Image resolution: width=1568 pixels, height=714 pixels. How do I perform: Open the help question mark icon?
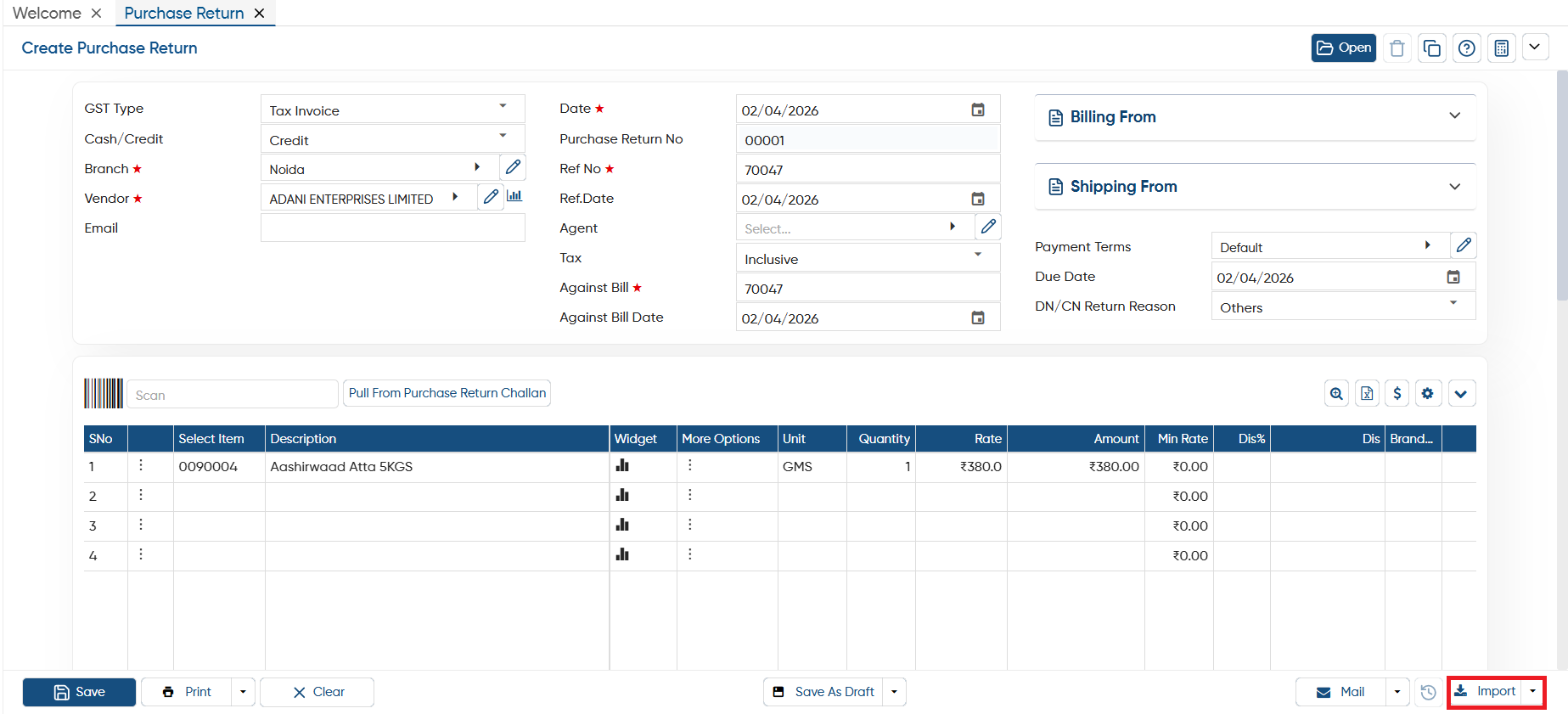(x=1466, y=48)
